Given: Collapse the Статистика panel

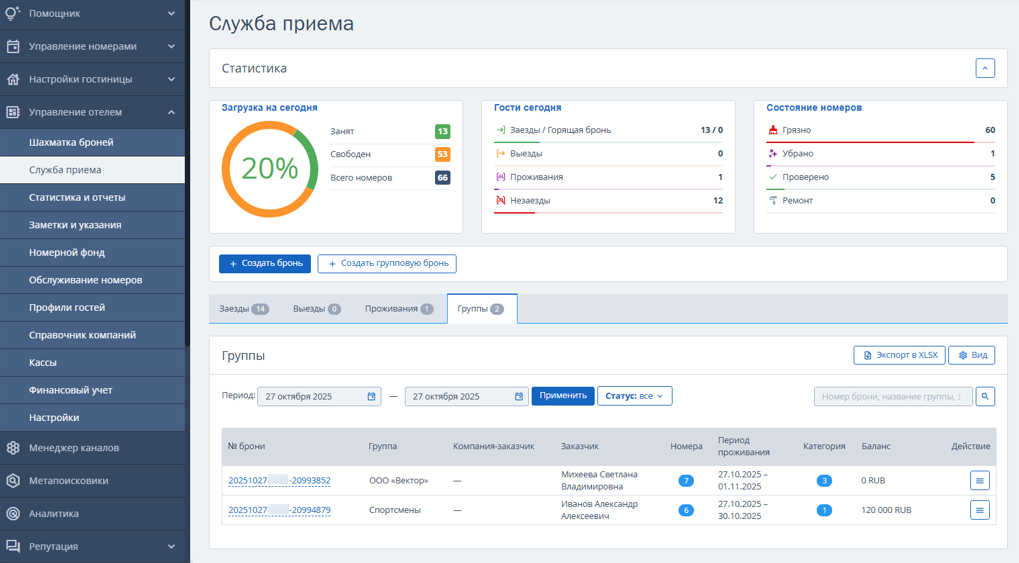Looking at the screenshot, I should click(x=985, y=68).
